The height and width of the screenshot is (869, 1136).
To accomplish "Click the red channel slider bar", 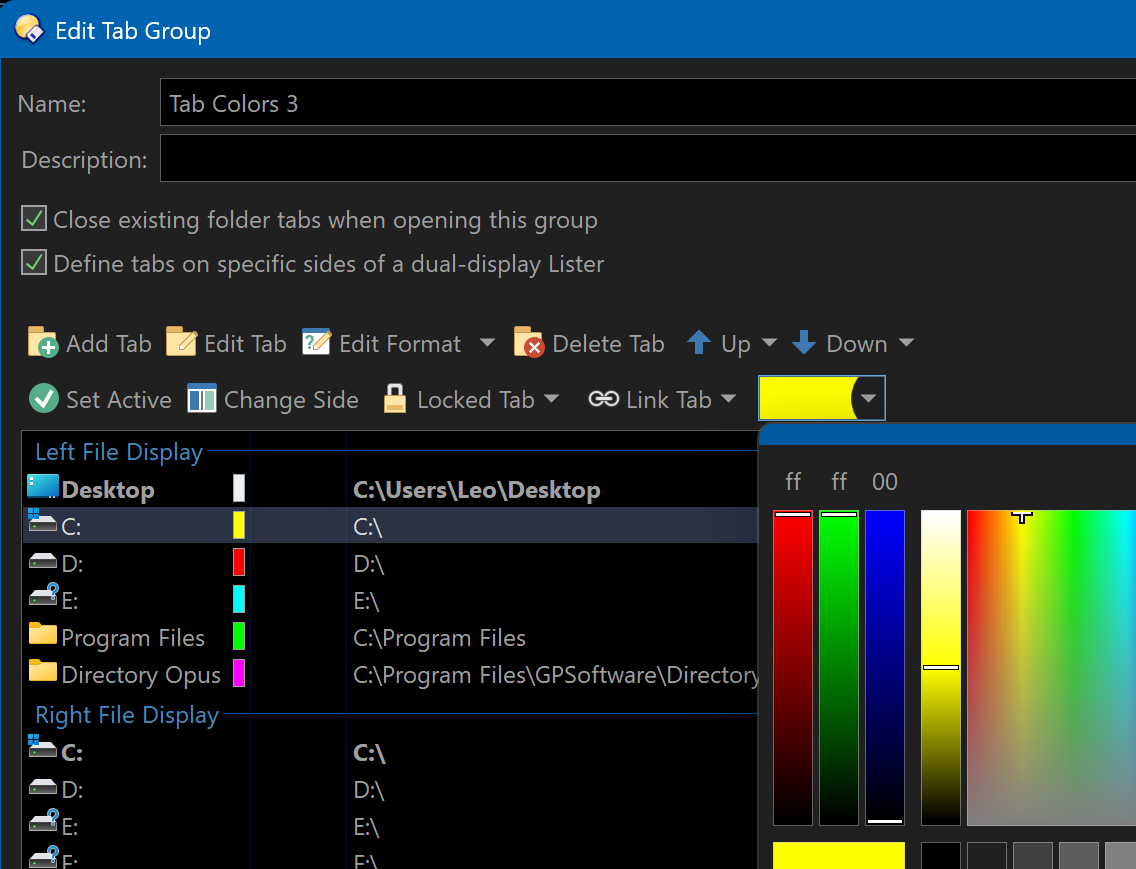I will pos(792,667).
